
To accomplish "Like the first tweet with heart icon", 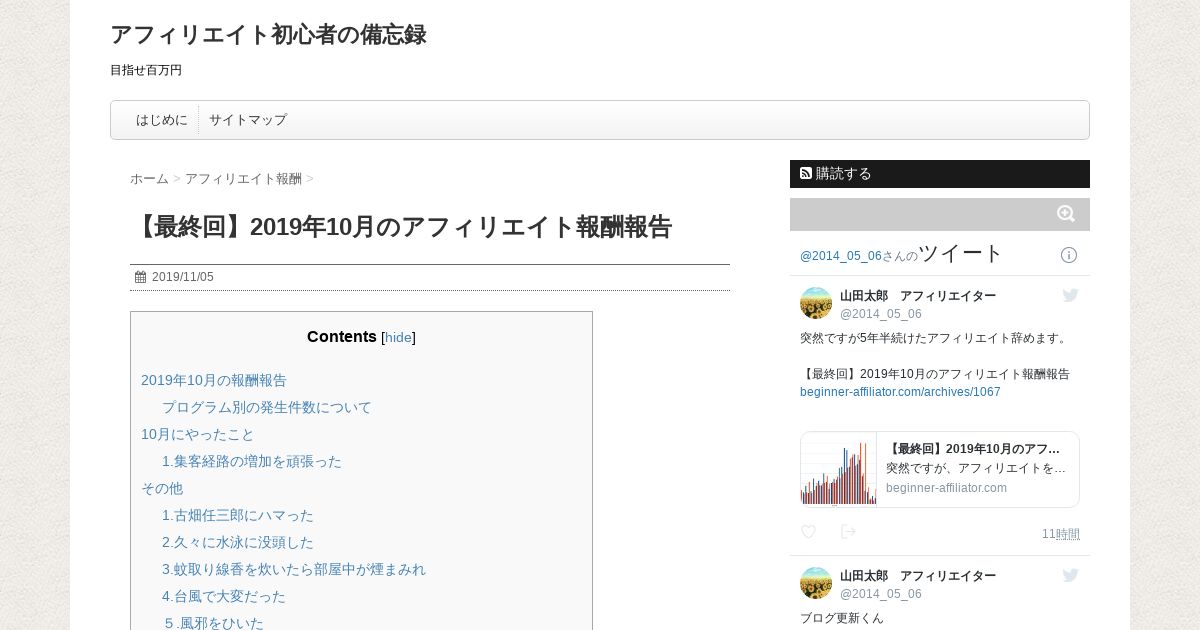I will point(808,532).
